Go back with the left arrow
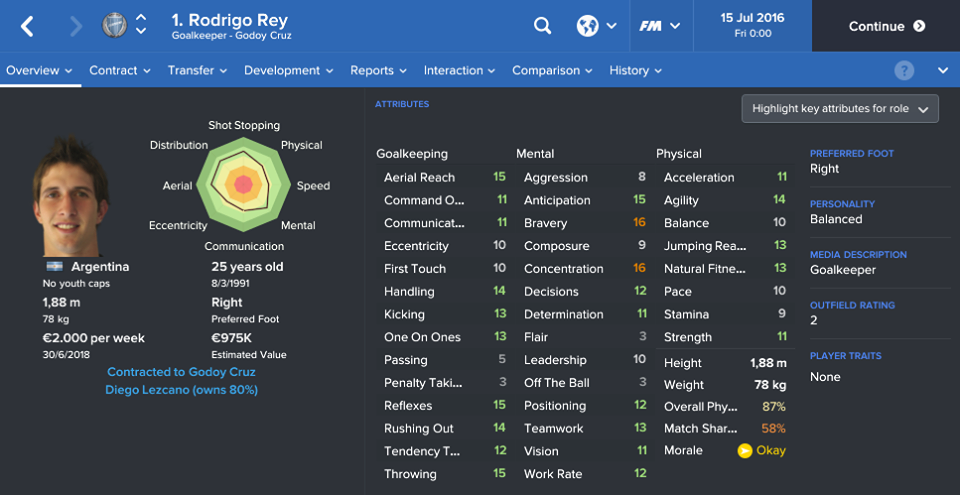960x495 pixels. click(x=27, y=26)
